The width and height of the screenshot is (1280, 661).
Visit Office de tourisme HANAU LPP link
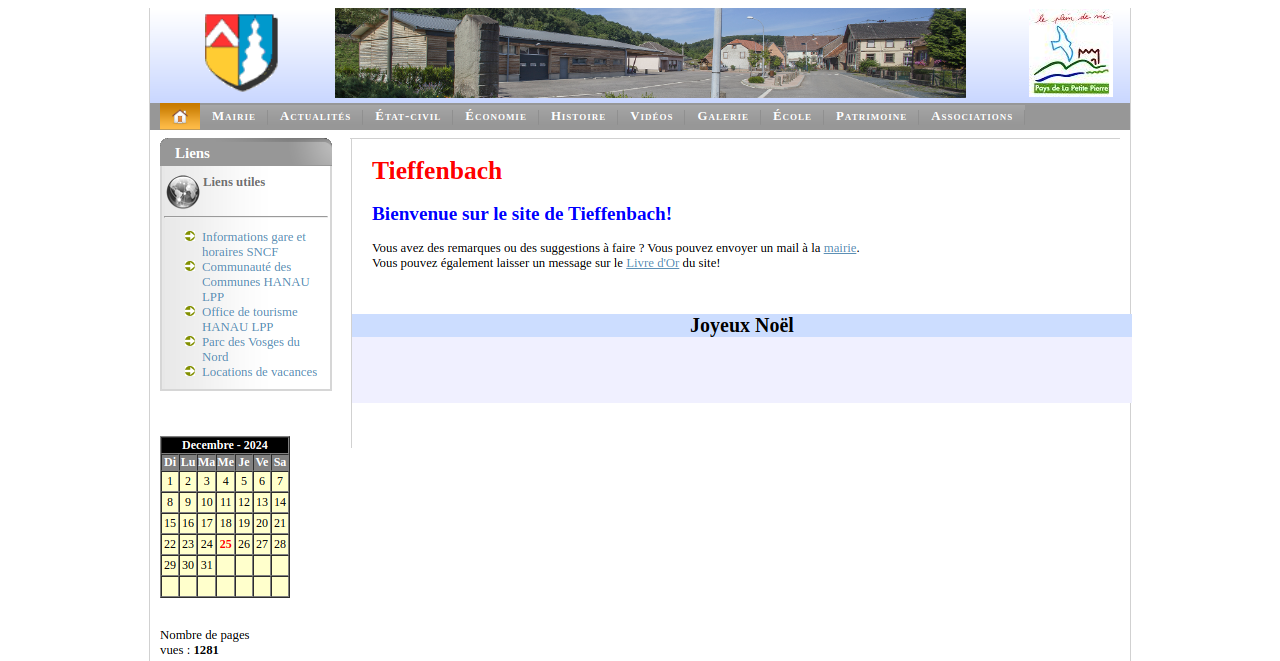point(250,319)
